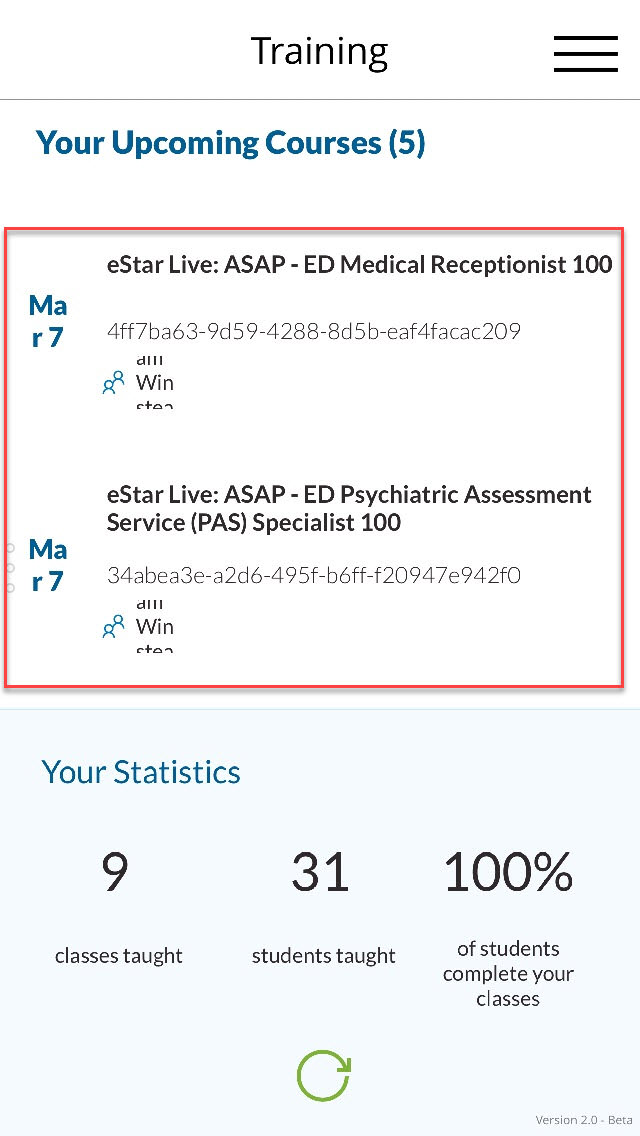Select Mar 7 date of Medical Receptionist course
This screenshot has width=640, height=1136.
(x=48, y=321)
